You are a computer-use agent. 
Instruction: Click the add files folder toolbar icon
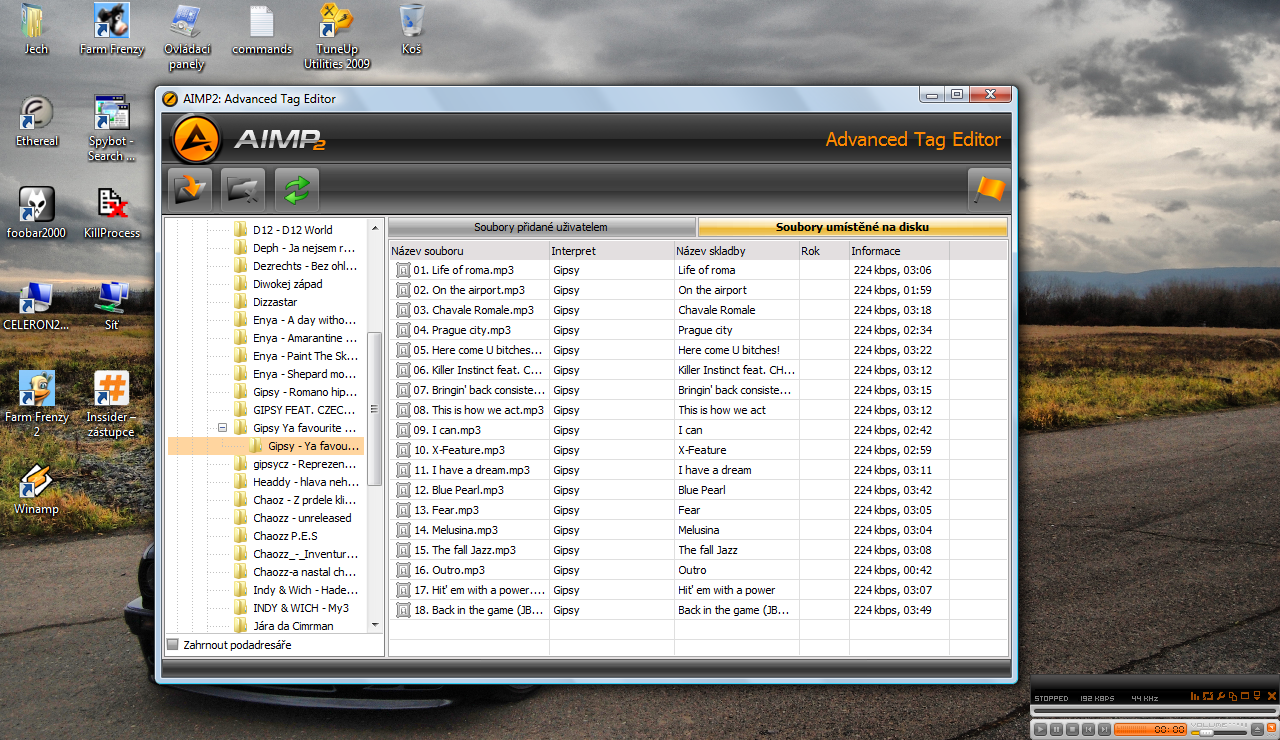tap(190, 188)
